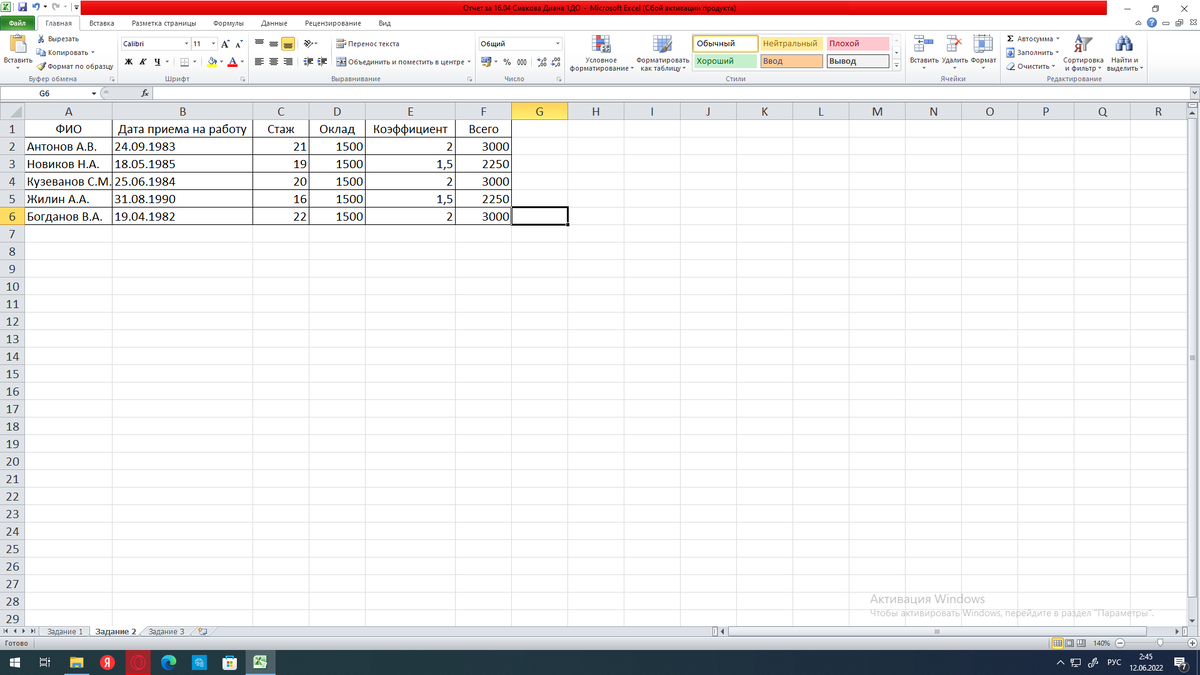Image resolution: width=1200 pixels, height=675 pixels.
Task: Open the font size dropdown
Action: (213, 44)
